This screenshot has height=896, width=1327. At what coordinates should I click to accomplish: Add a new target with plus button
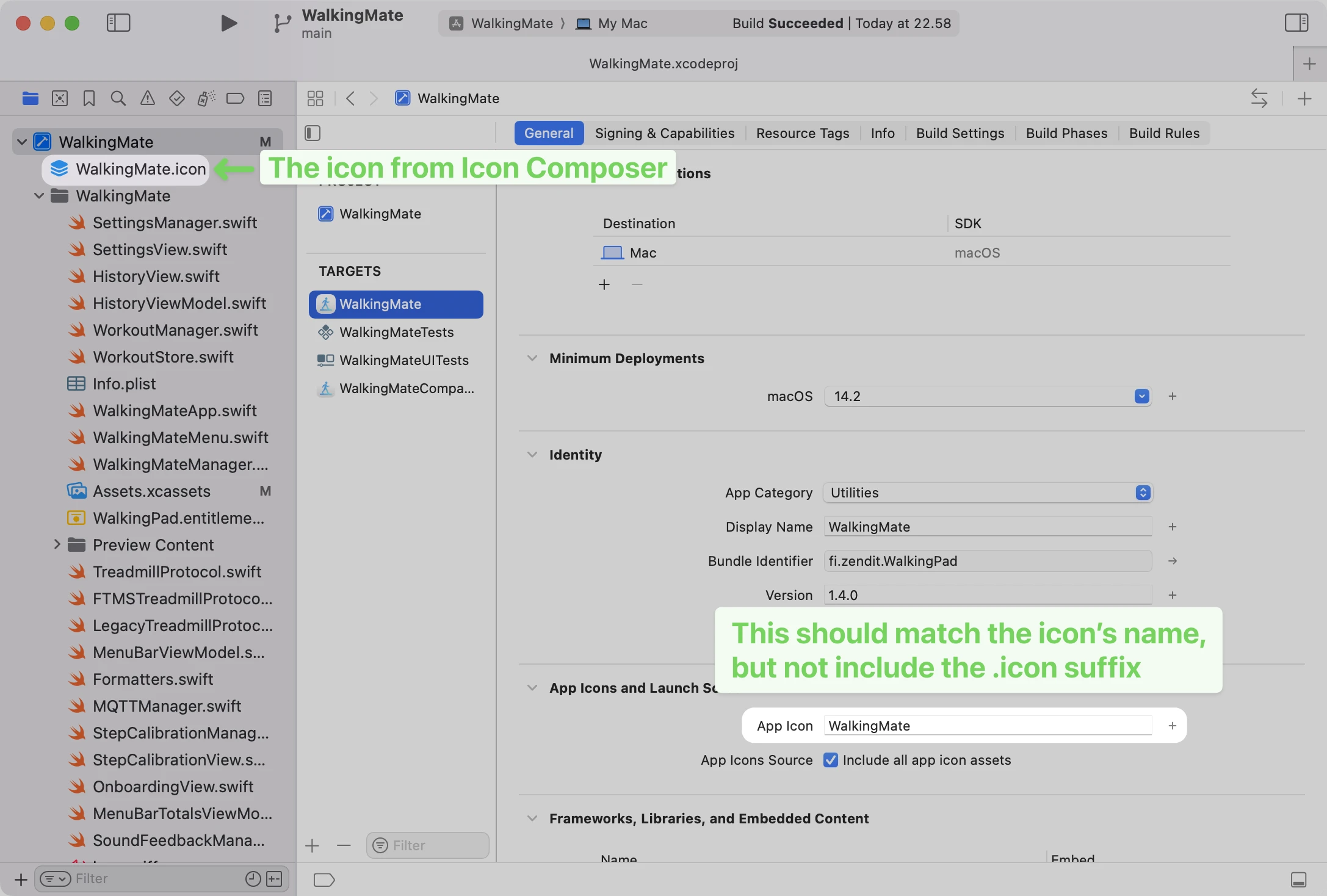(x=313, y=845)
